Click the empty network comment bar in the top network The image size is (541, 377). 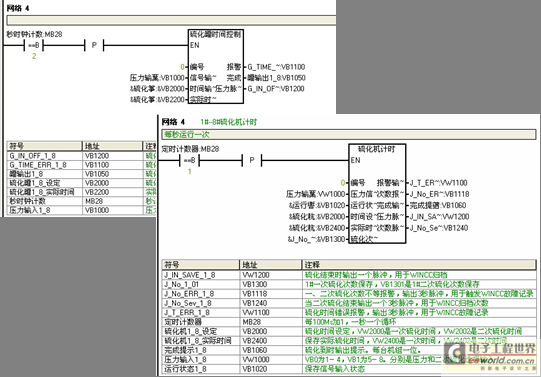click(x=171, y=20)
